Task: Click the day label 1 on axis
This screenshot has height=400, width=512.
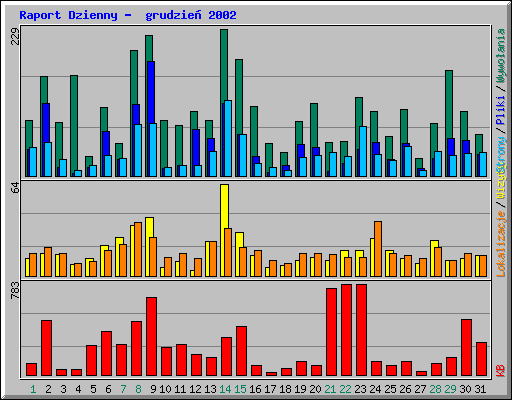Action: [33, 389]
